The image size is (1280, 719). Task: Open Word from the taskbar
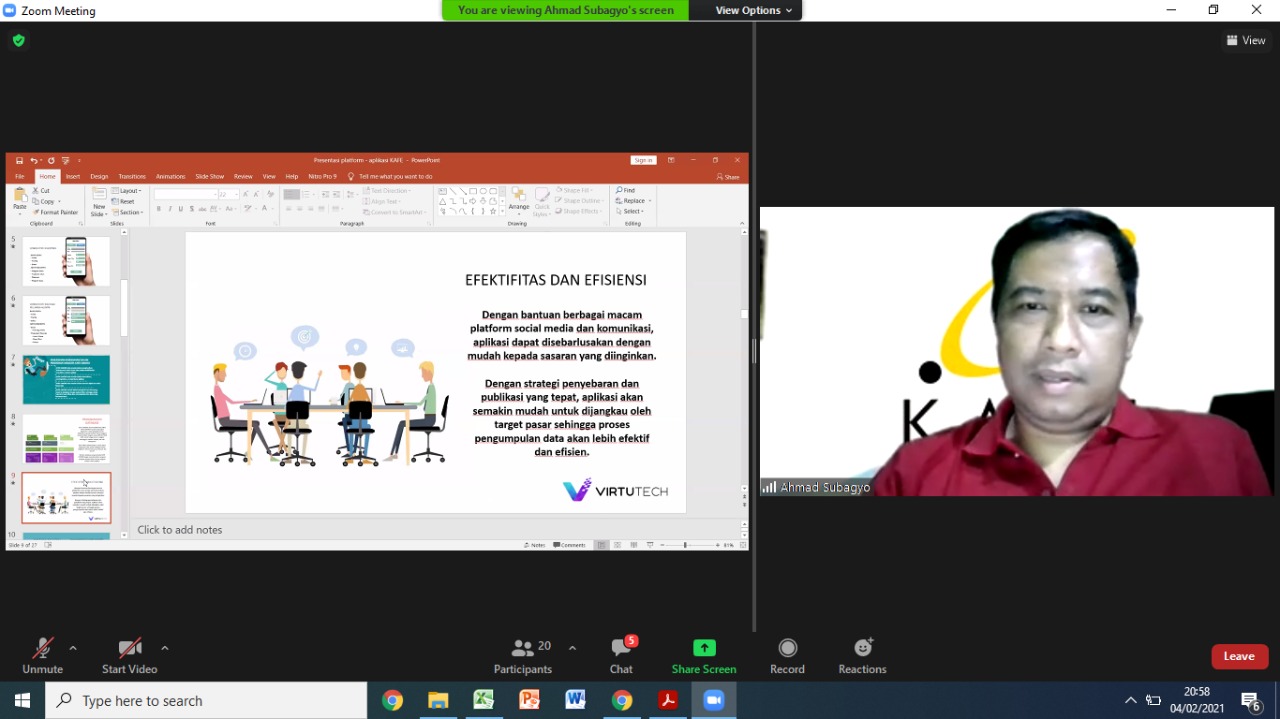click(x=575, y=700)
